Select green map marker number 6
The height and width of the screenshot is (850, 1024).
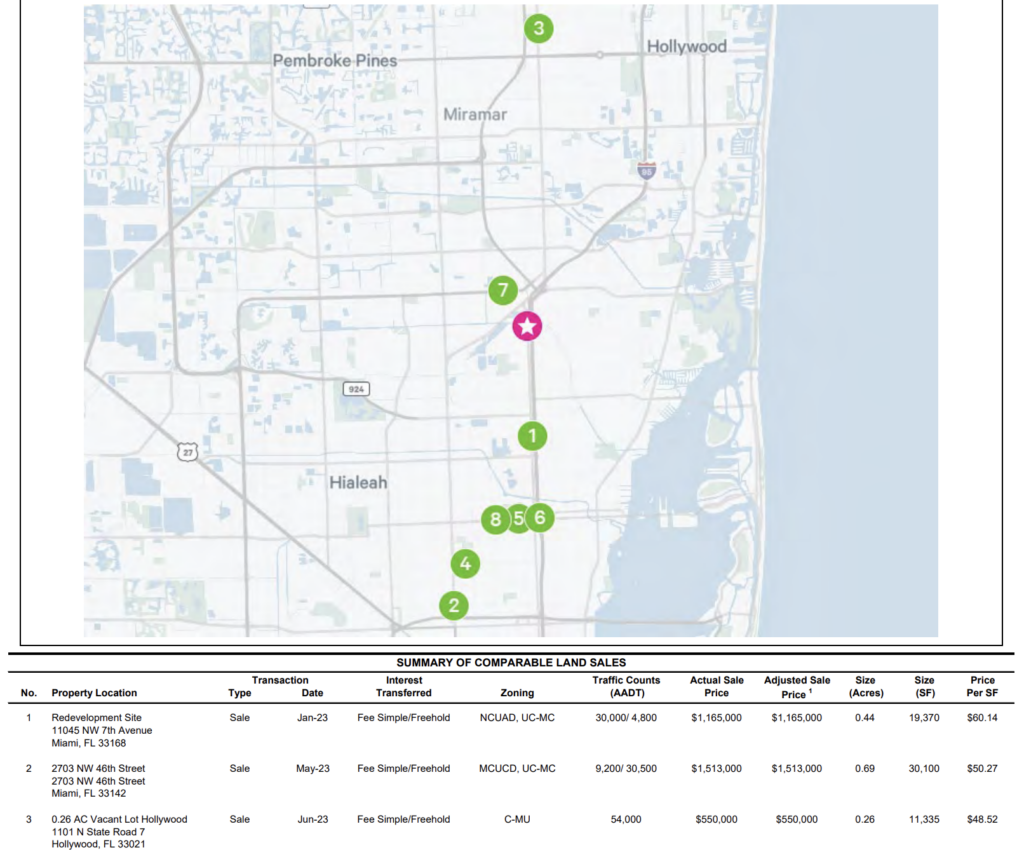click(x=540, y=517)
